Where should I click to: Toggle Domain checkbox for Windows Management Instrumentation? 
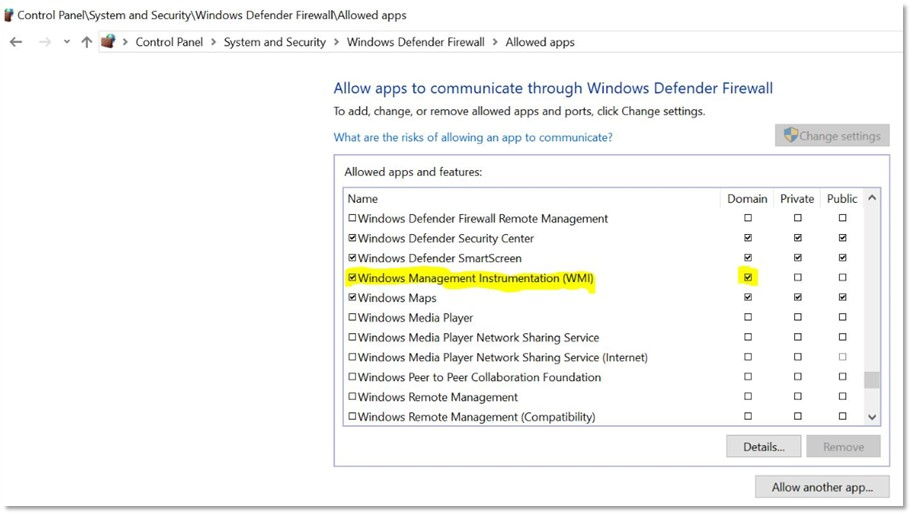(747, 277)
